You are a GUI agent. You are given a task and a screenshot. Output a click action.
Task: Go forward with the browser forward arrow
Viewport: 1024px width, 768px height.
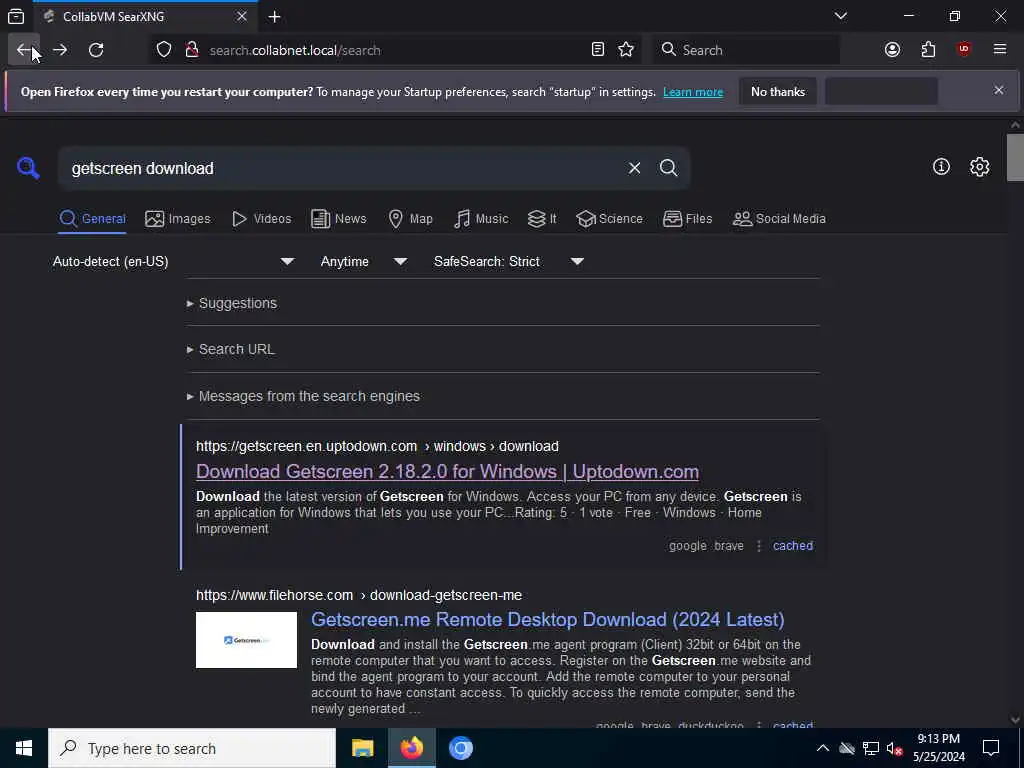click(60, 50)
